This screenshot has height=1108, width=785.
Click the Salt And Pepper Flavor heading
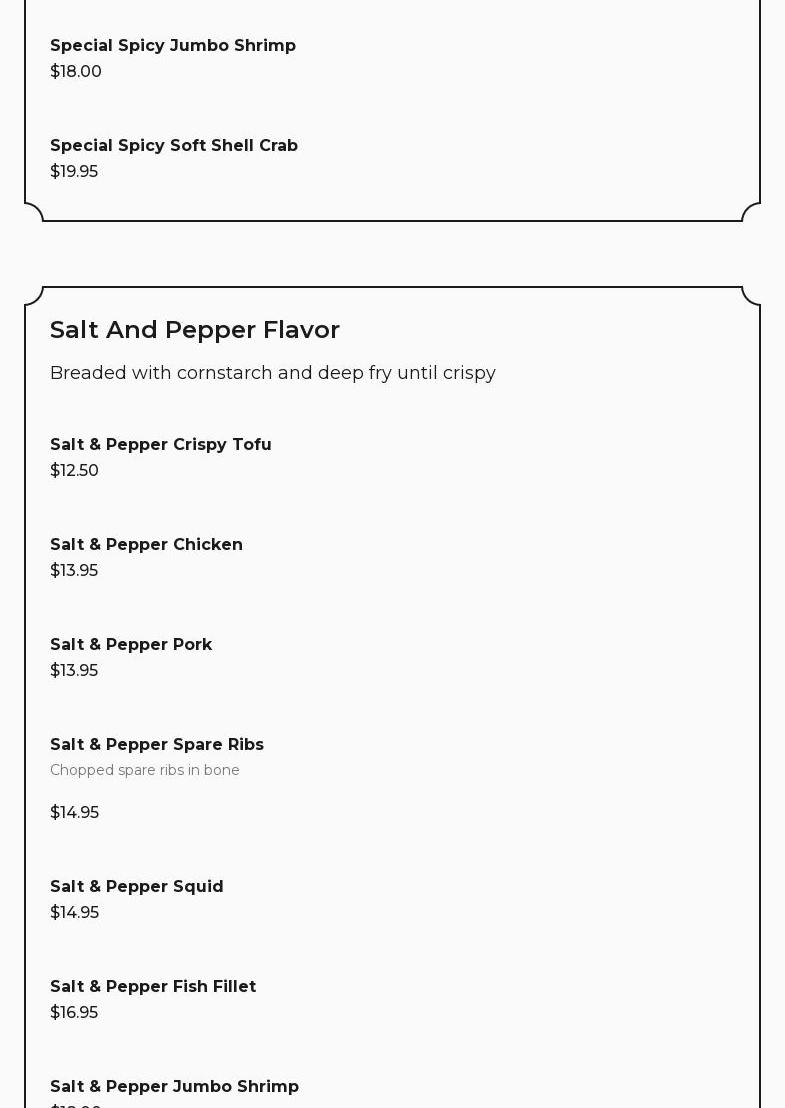click(x=195, y=330)
